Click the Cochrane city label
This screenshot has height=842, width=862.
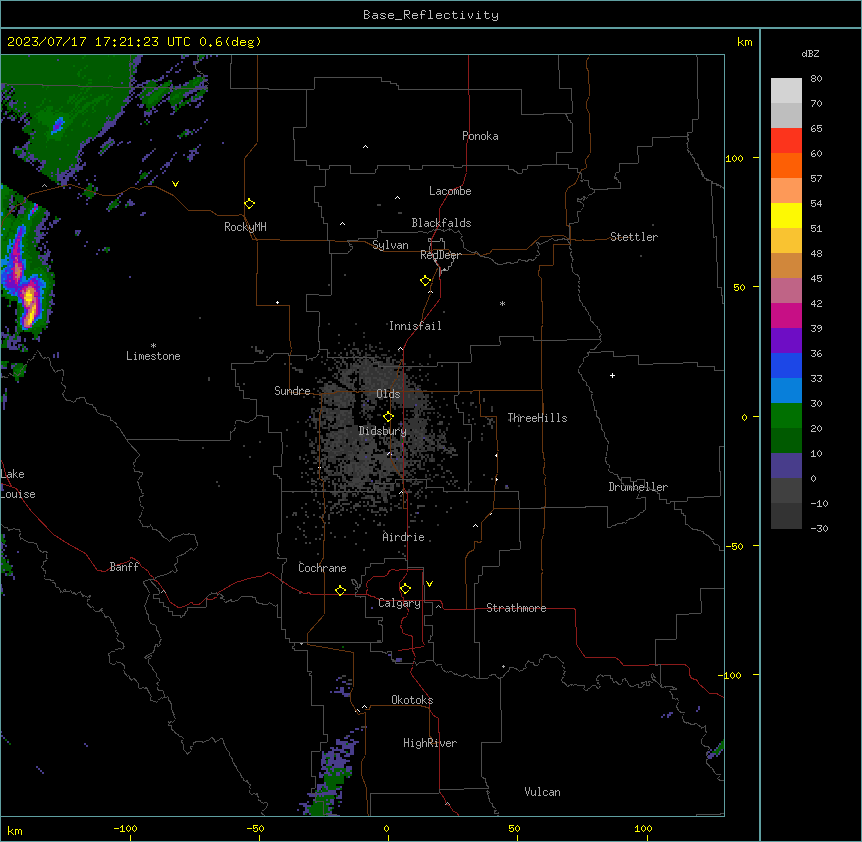click(322, 568)
